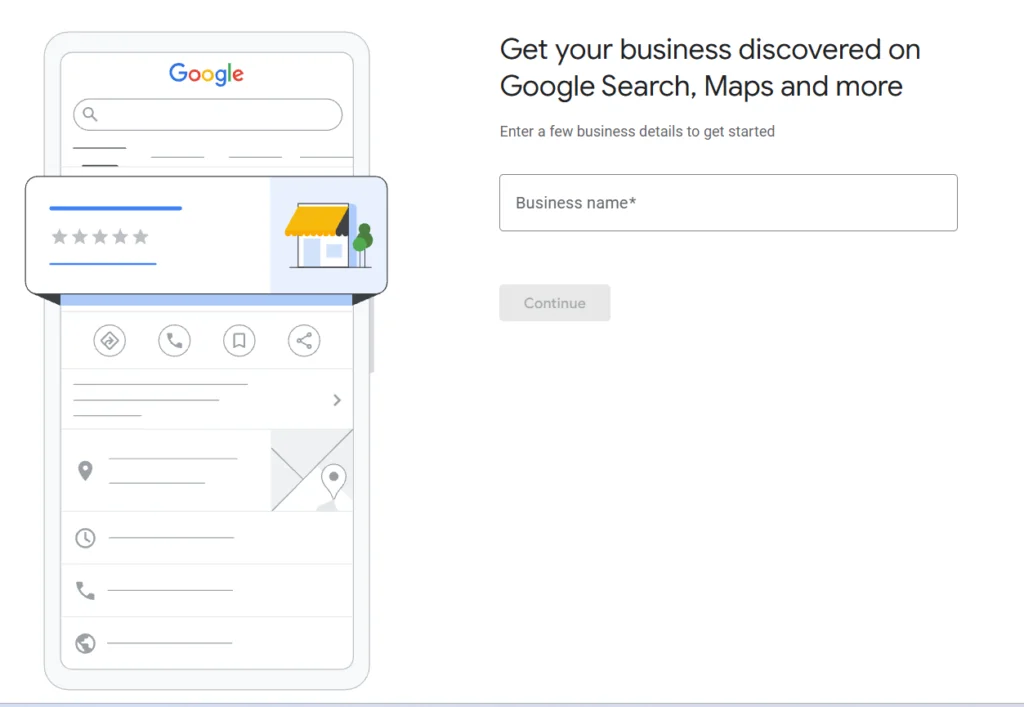Click the storefront illustration with yellow awning
This screenshot has height=707, width=1024.
click(x=328, y=235)
